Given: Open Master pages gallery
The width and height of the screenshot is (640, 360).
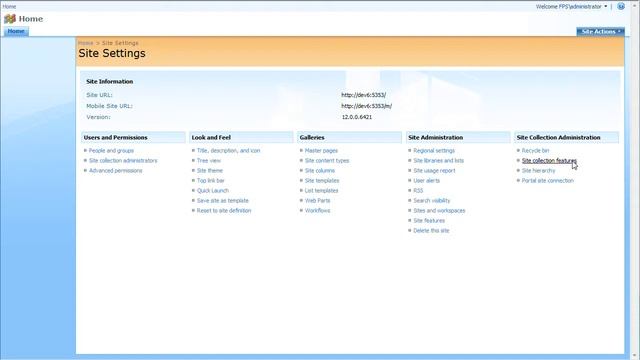Looking at the screenshot, I should click(x=321, y=151).
